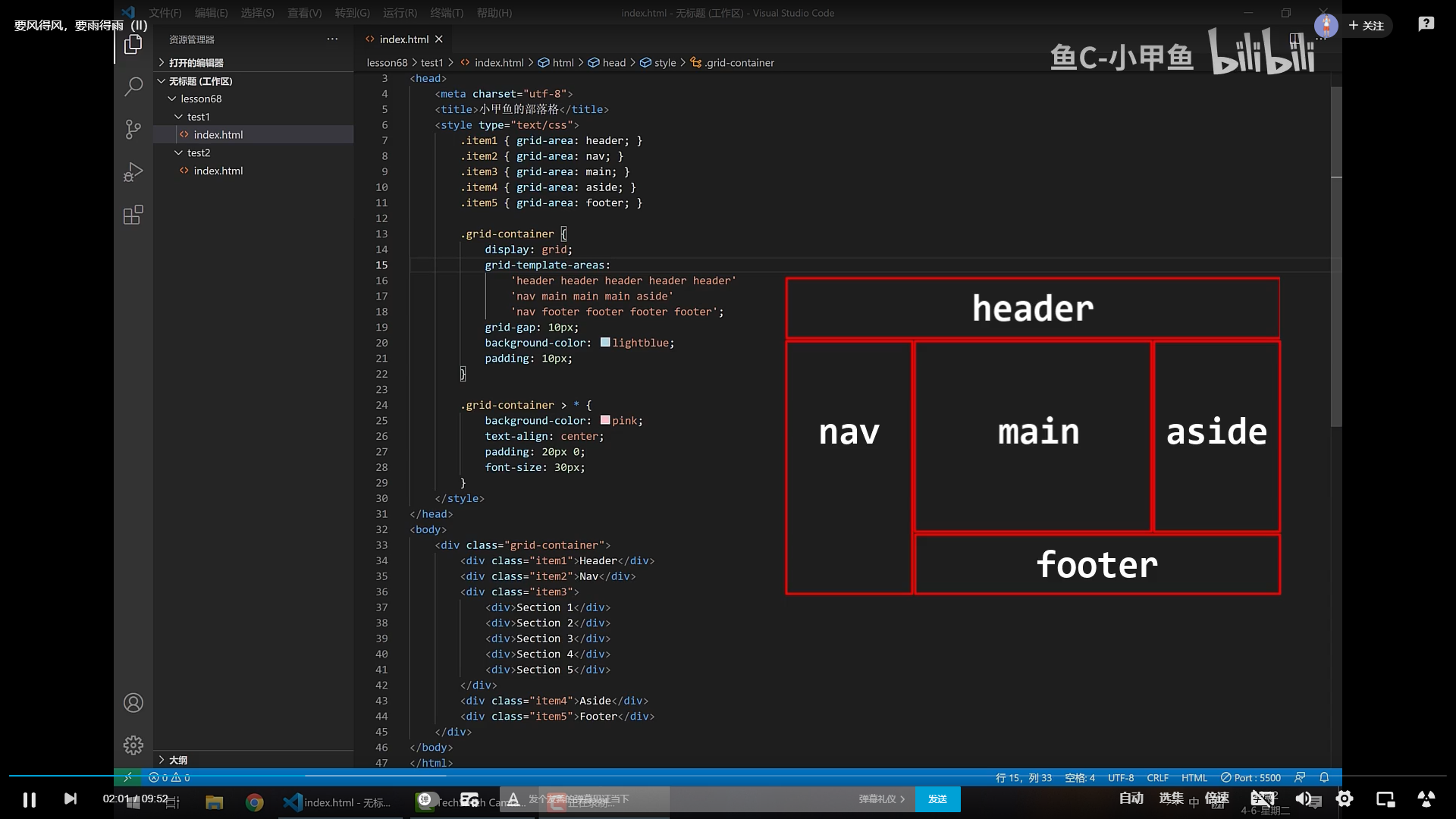Toggle picture-in-picture mode in video player
The image size is (1456, 819).
tap(1385, 799)
